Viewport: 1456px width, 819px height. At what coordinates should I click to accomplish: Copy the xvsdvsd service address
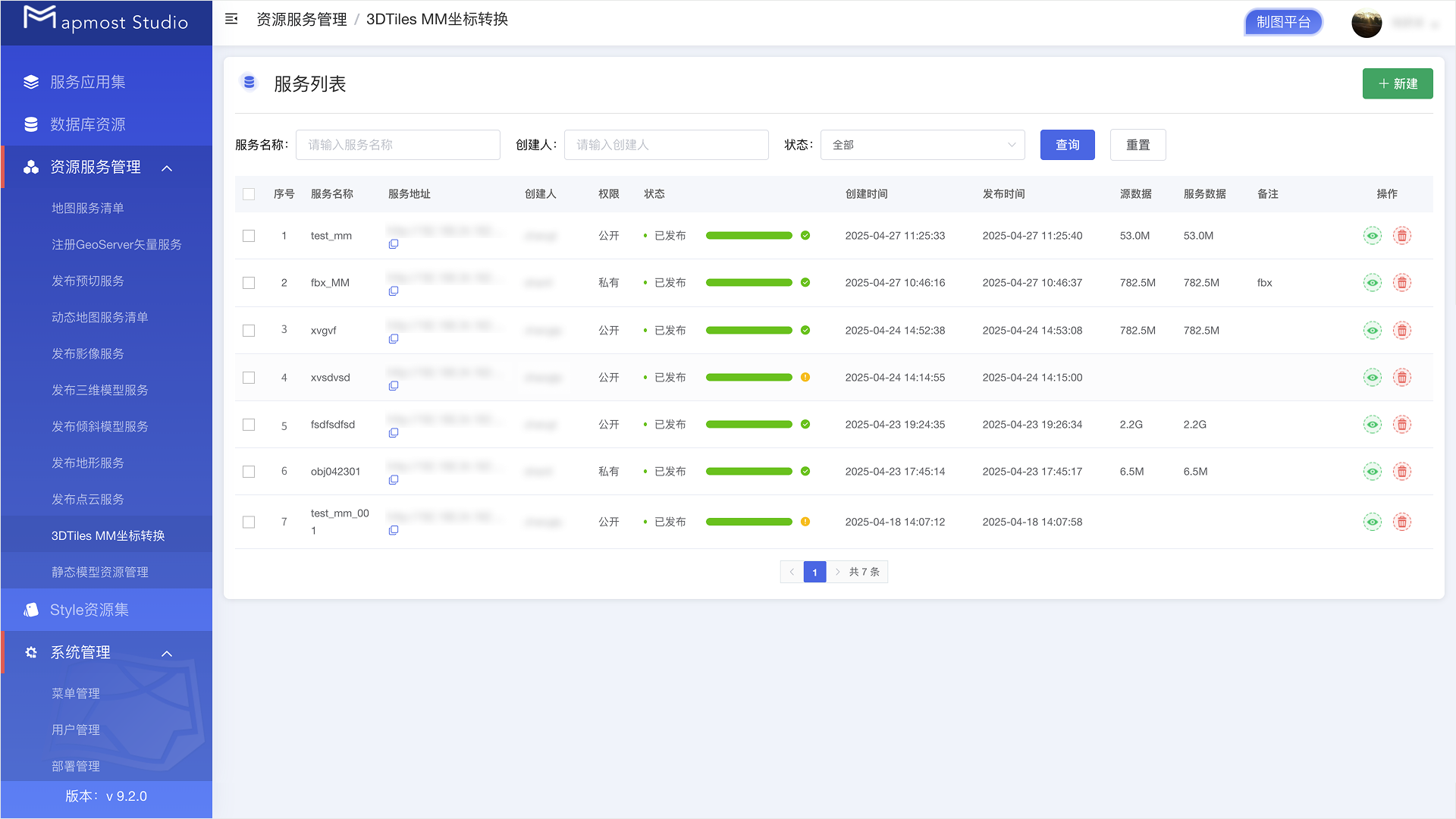(x=394, y=386)
